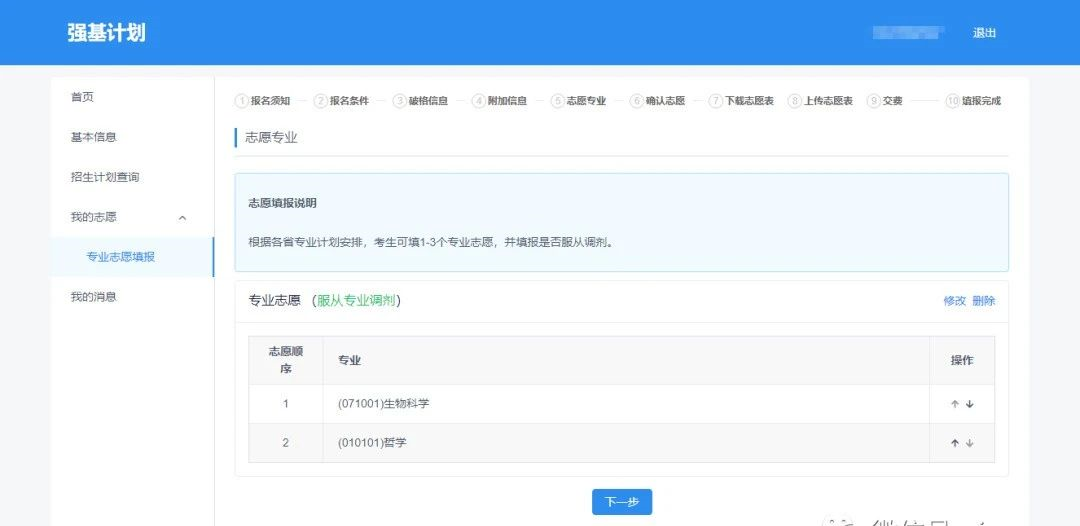
Task: Click the 操作 column header
Action: [x=962, y=360]
